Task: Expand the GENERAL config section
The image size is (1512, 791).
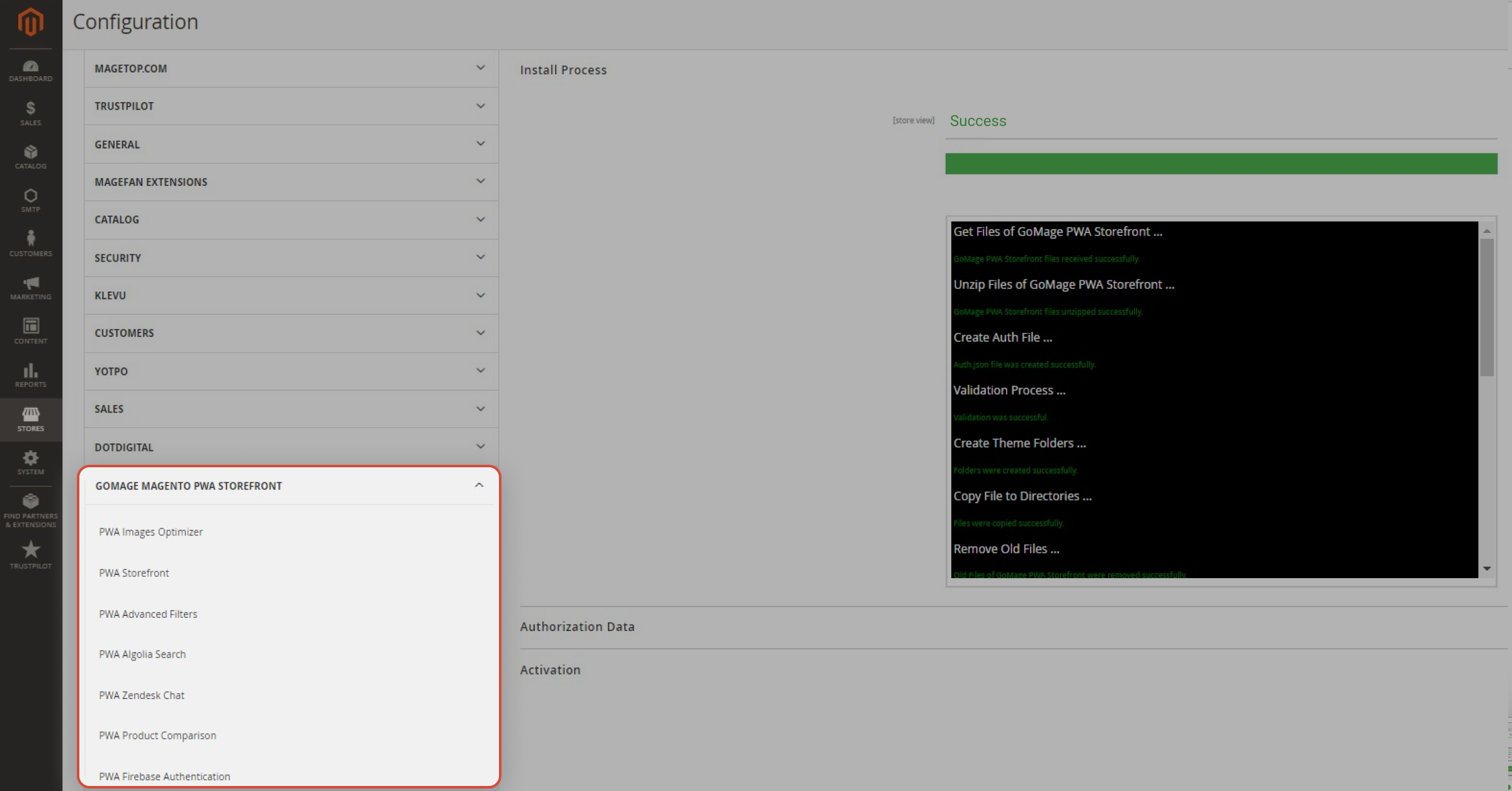Action: pyautogui.click(x=290, y=144)
